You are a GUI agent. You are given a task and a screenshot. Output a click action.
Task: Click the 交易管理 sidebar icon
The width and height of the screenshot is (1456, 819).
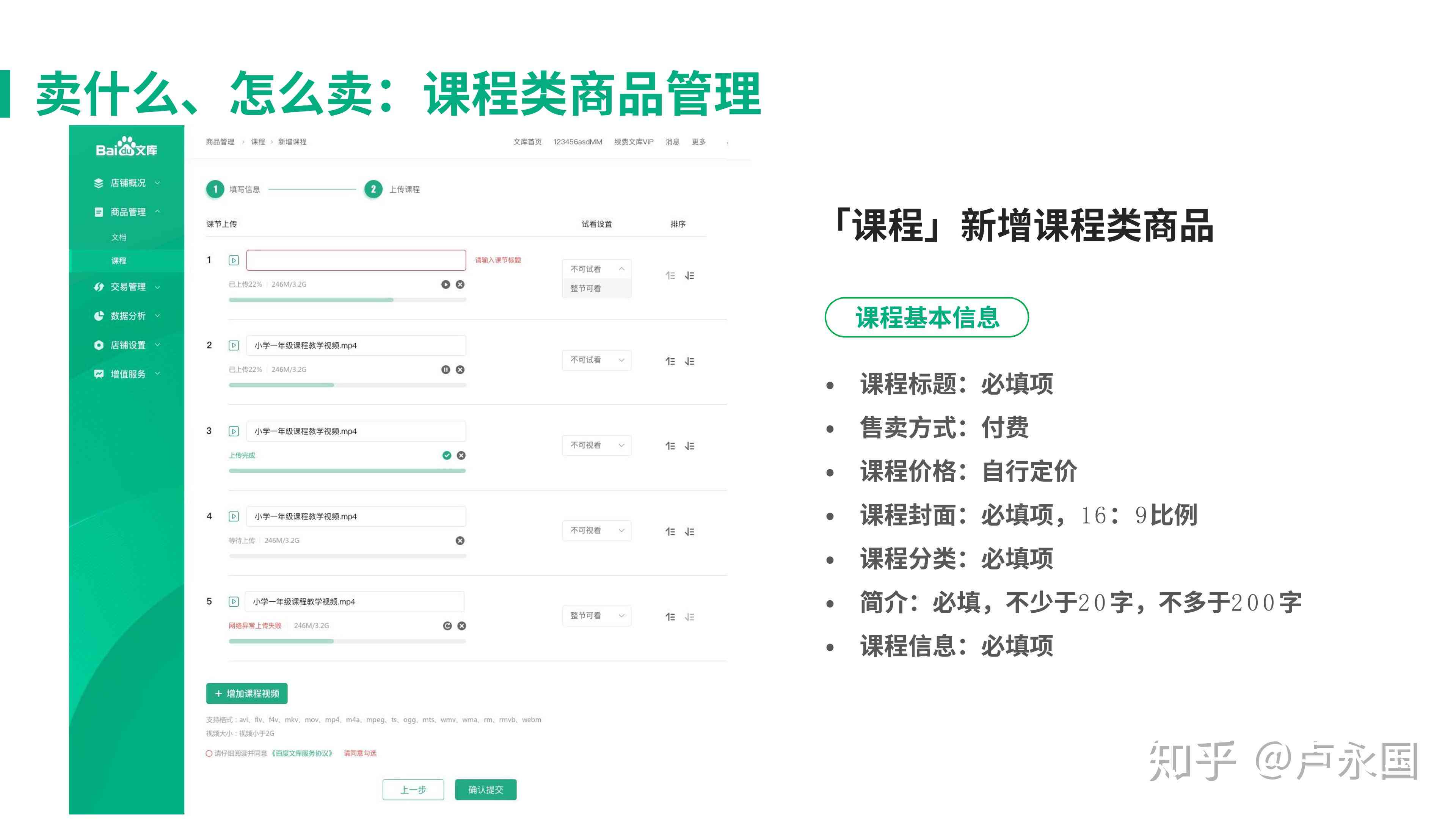98,287
